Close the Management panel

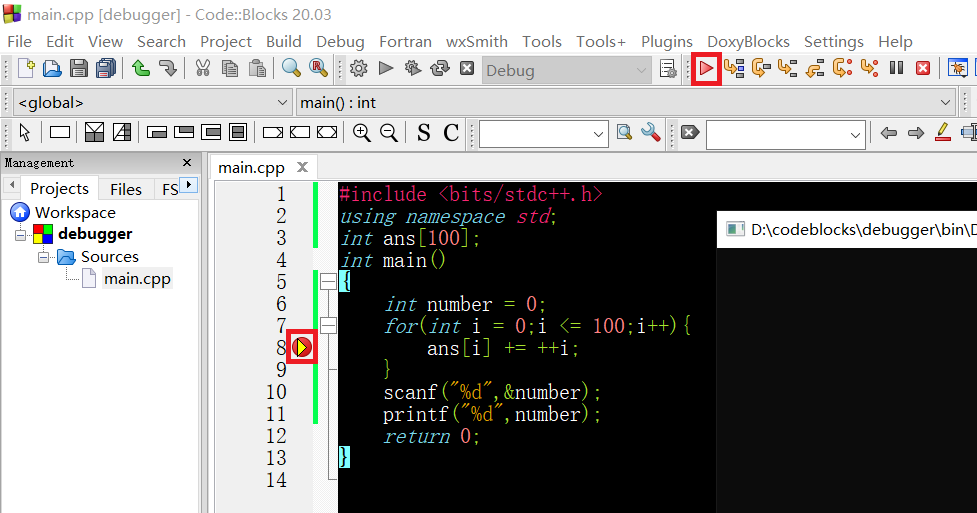click(x=187, y=163)
